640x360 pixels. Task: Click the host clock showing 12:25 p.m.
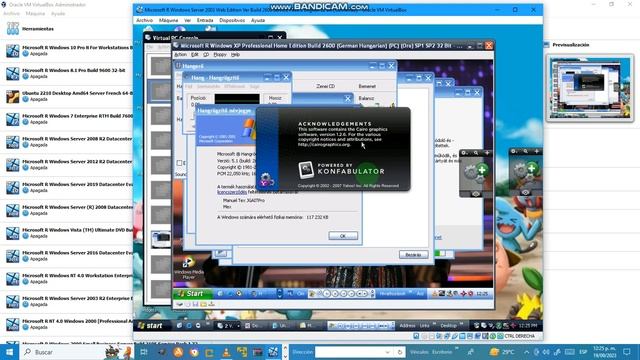604,352
